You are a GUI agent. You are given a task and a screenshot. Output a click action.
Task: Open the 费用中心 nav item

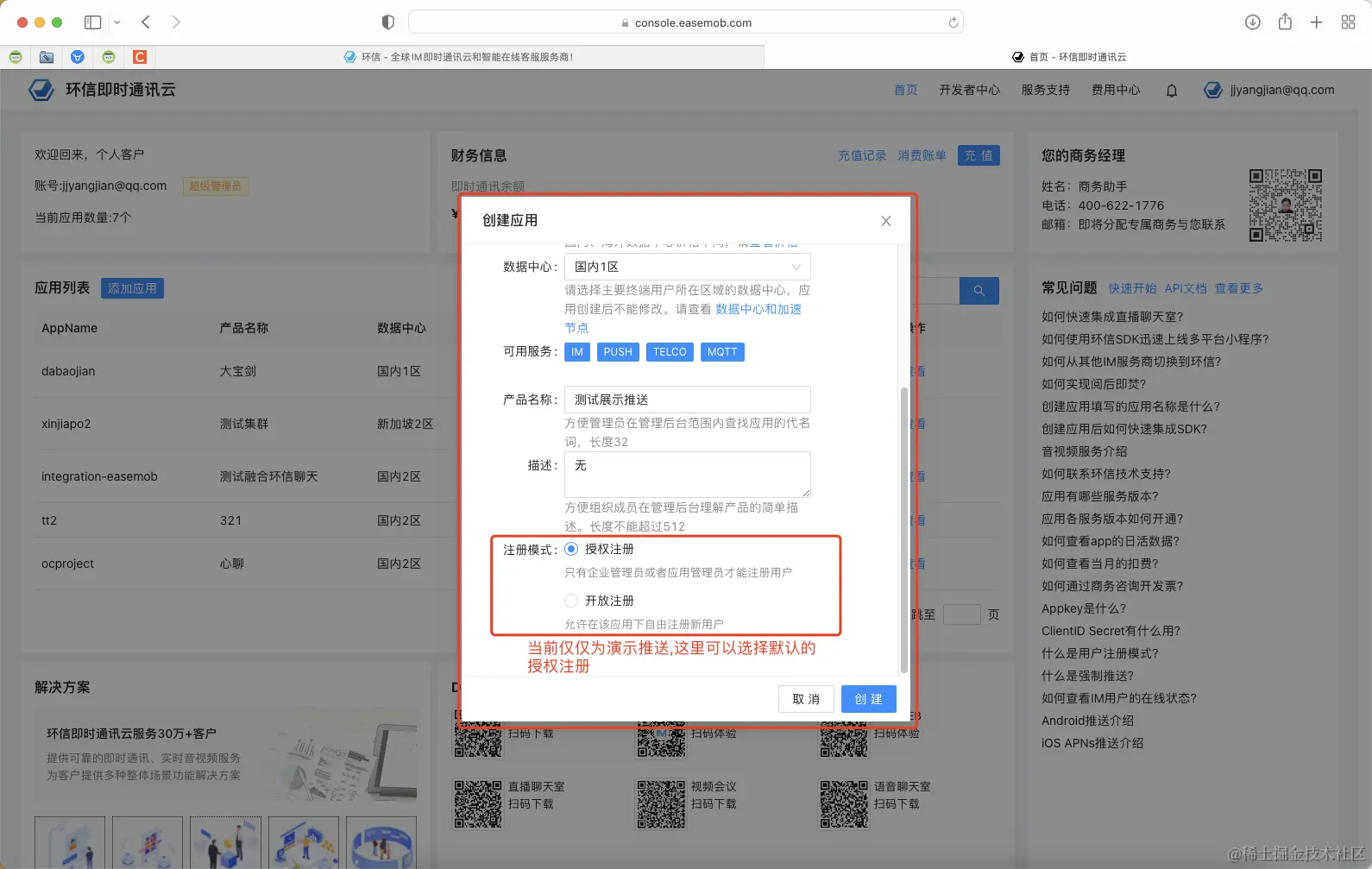pos(1116,90)
